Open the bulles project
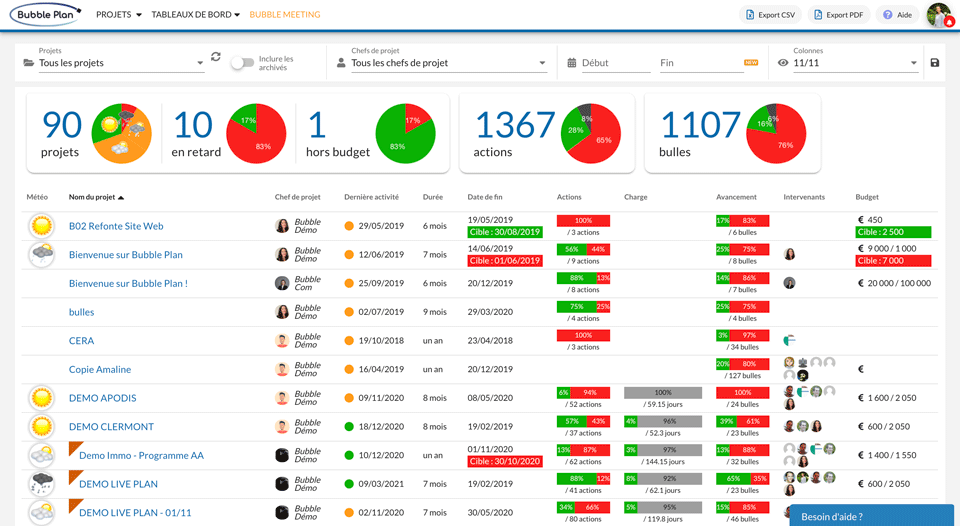The height and width of the screenshot is (526, 960). coord(81,312)
